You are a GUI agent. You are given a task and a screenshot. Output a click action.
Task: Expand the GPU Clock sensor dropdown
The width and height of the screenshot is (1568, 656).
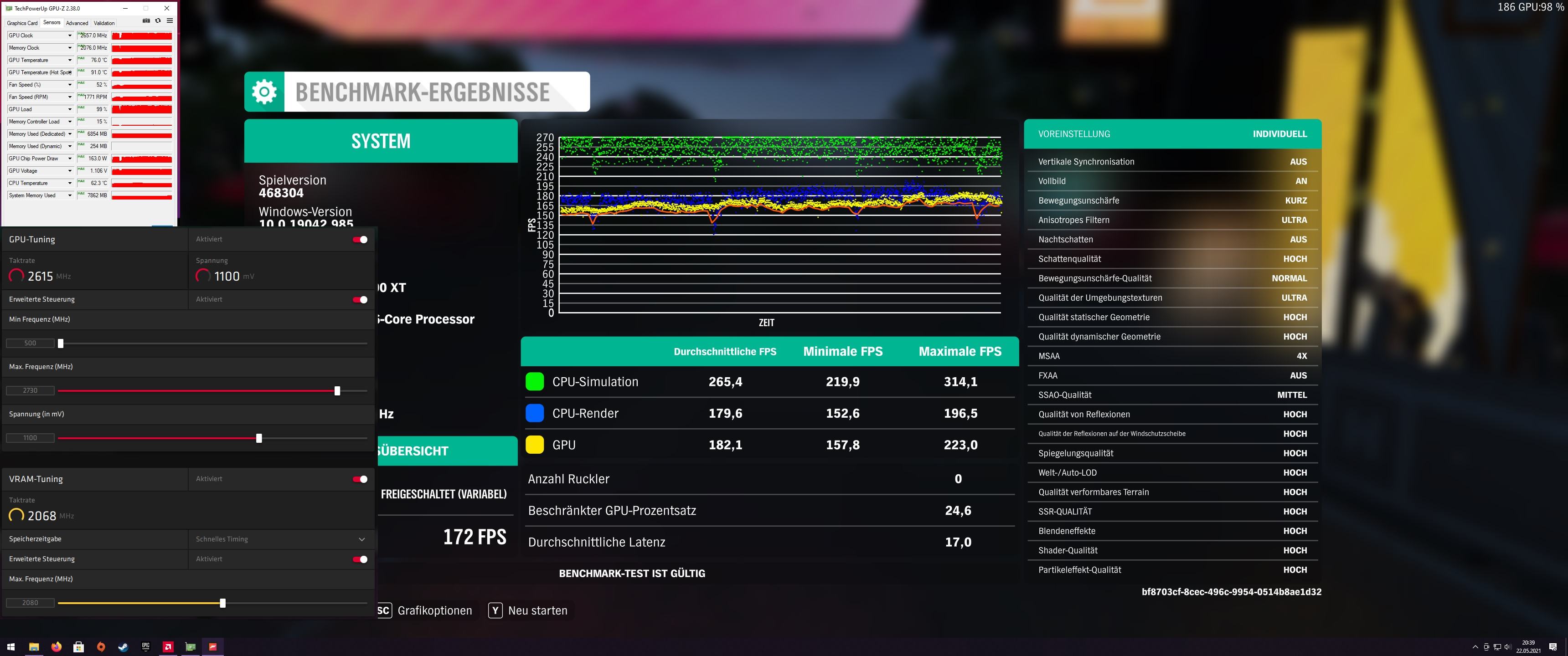(x=69, y=35)
